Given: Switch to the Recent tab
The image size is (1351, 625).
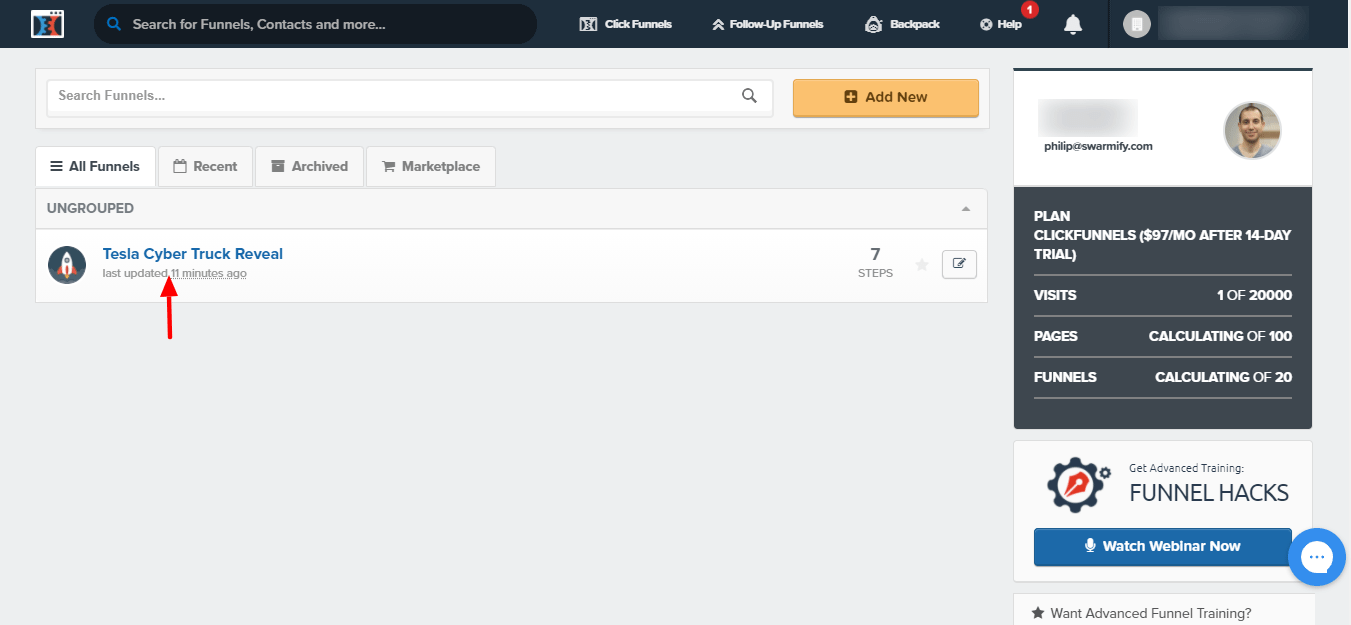Looking at the screenshot, I should [x=205, y=167].
